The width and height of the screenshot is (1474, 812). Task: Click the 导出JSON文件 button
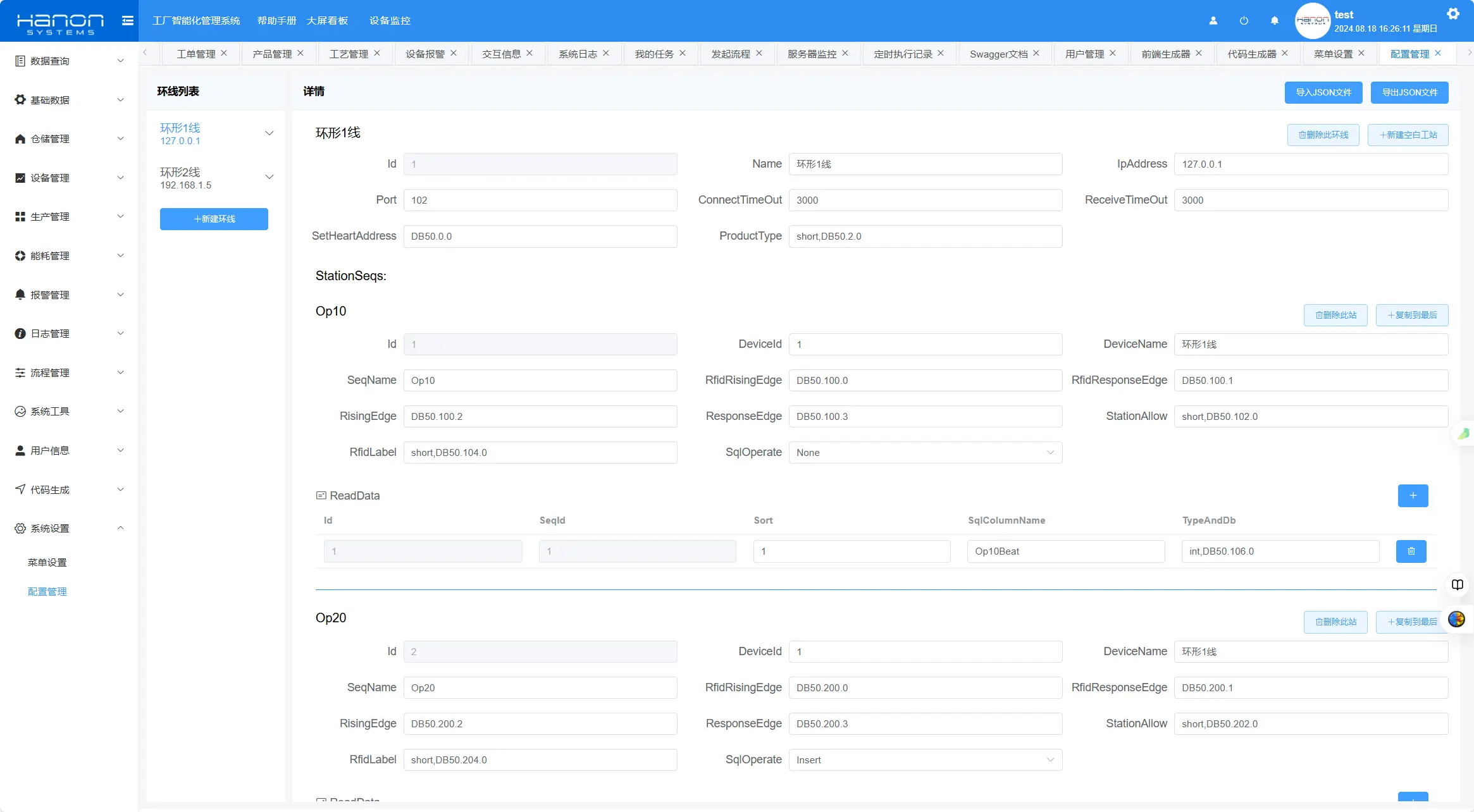pyautogui.click(x=1409, y=92)
